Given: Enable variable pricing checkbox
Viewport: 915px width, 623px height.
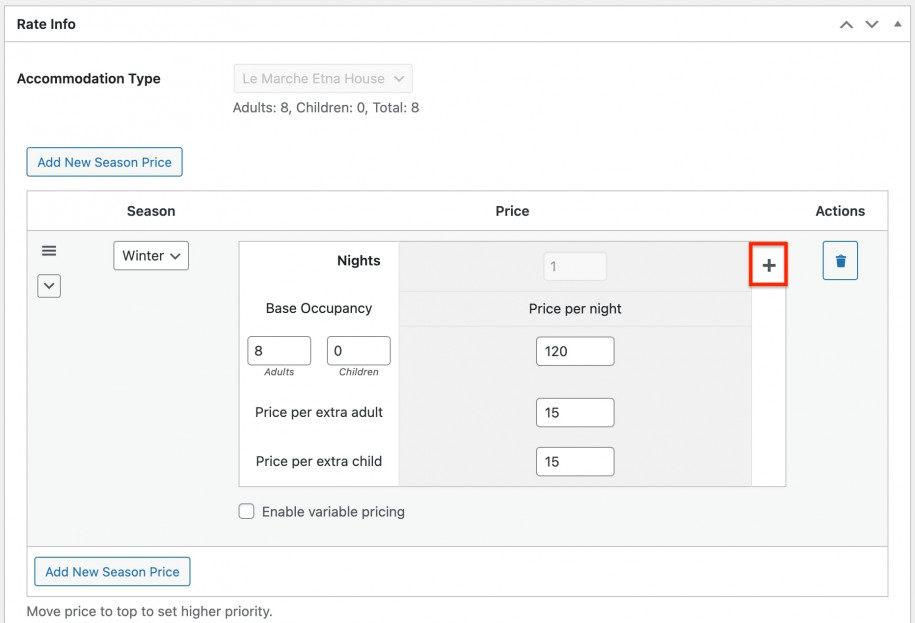Looking at the screenshot, I should pyautogui.click(x=247, y=511).
